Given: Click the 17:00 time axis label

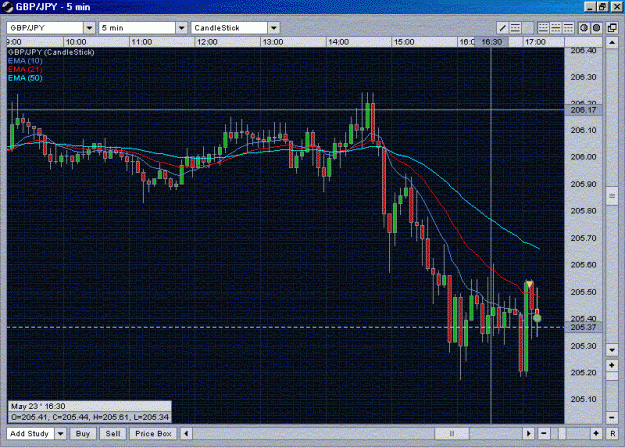Looking at the screenshot, I should (535, 42).
